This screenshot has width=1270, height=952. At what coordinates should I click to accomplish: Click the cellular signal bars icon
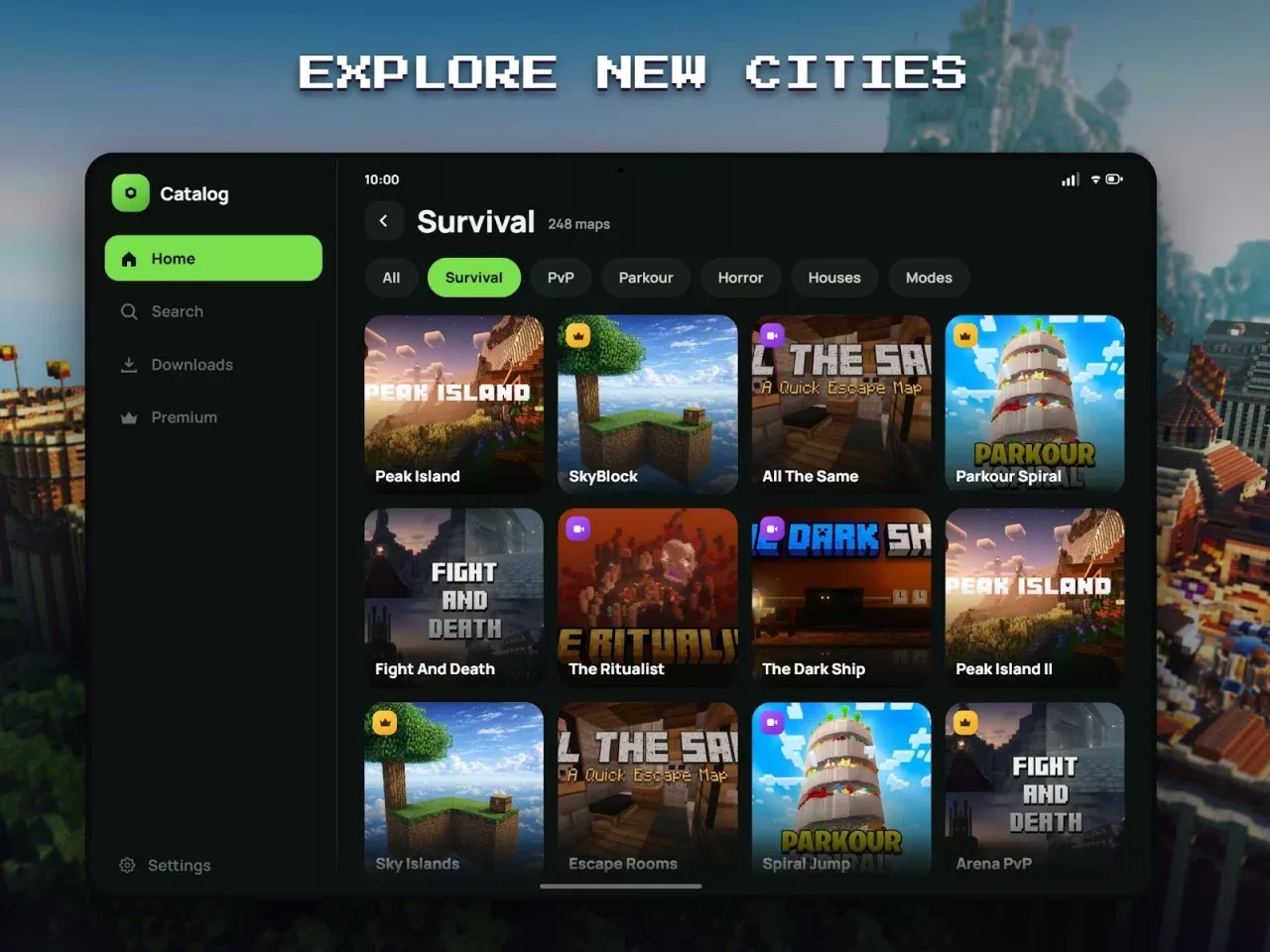click(1071, 179)
